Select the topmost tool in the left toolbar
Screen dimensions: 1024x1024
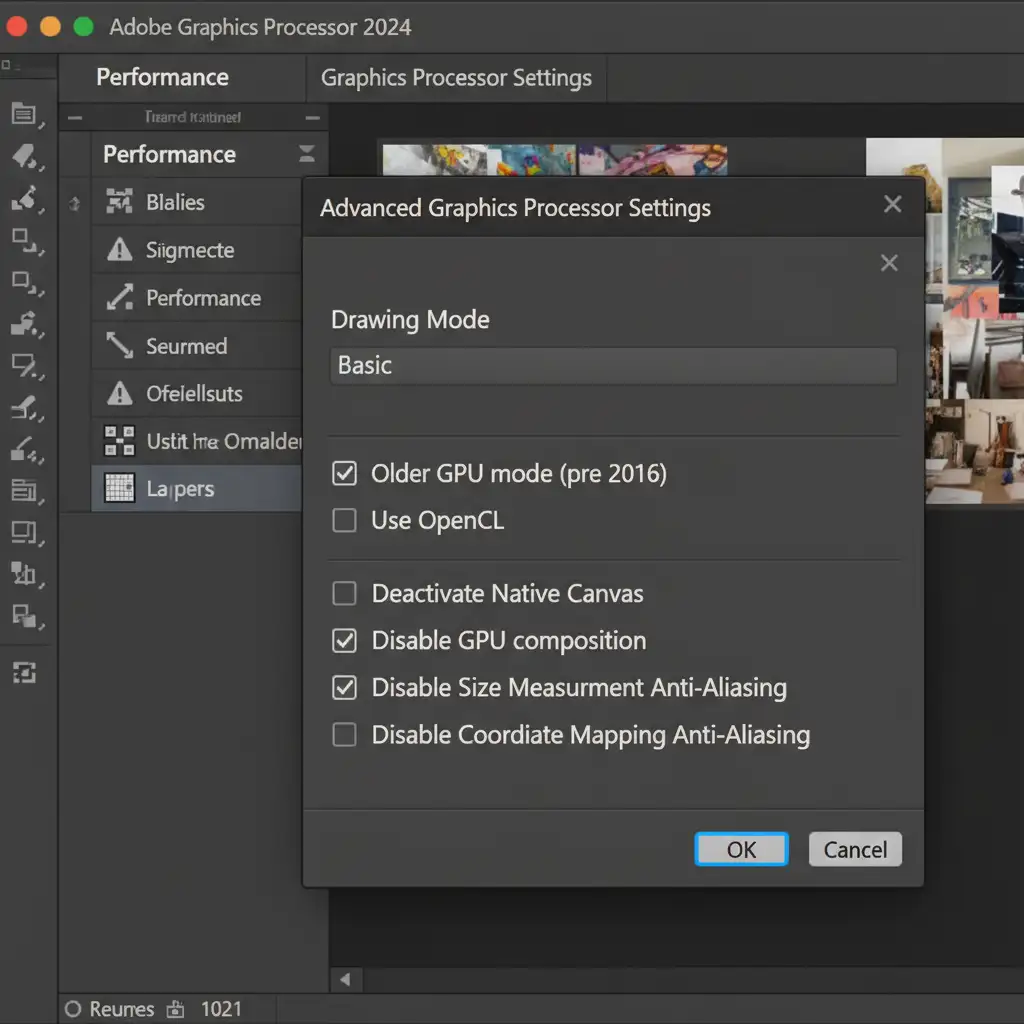tap(24, 114)
